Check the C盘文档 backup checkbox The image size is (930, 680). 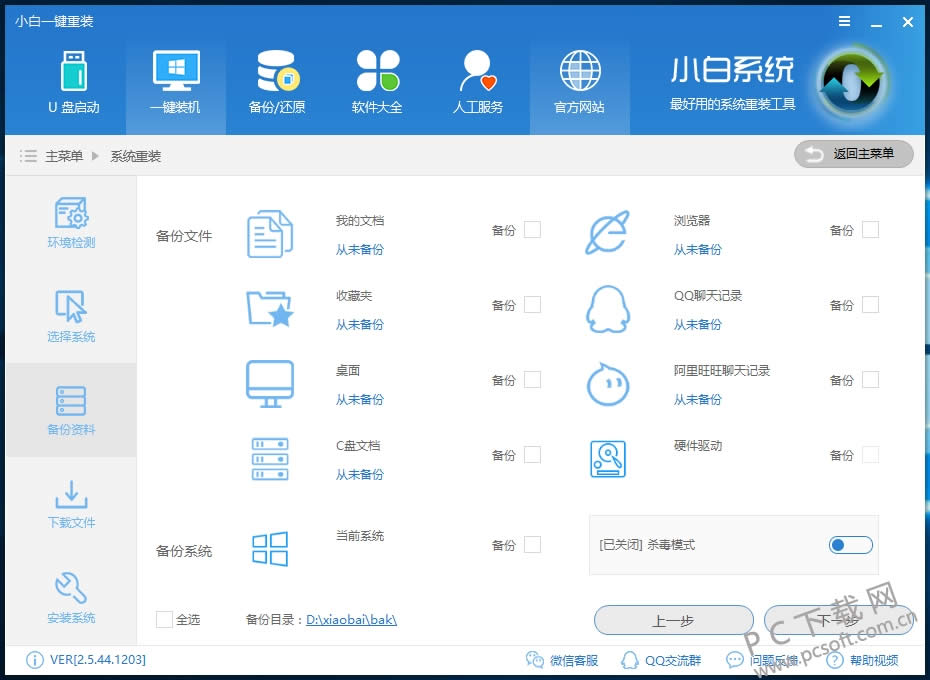click(533, 455)
